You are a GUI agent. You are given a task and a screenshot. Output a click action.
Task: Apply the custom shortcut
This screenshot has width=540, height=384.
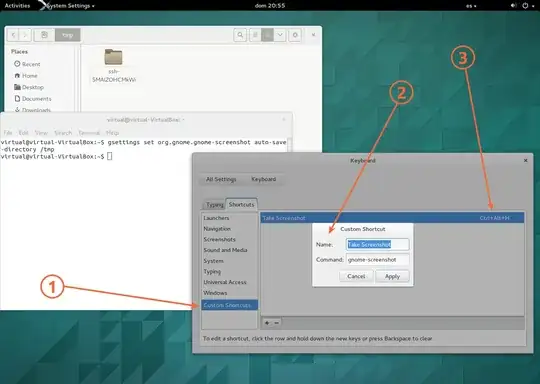[x=392, y=276]
